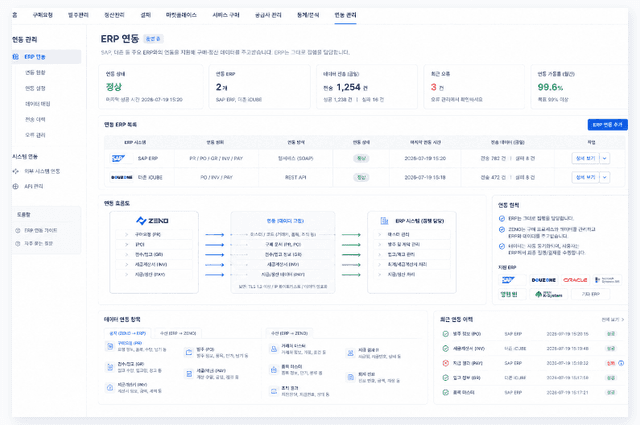
Task: Click the SAP logo in SAP ERP row
Action: (x=118, y=158)
